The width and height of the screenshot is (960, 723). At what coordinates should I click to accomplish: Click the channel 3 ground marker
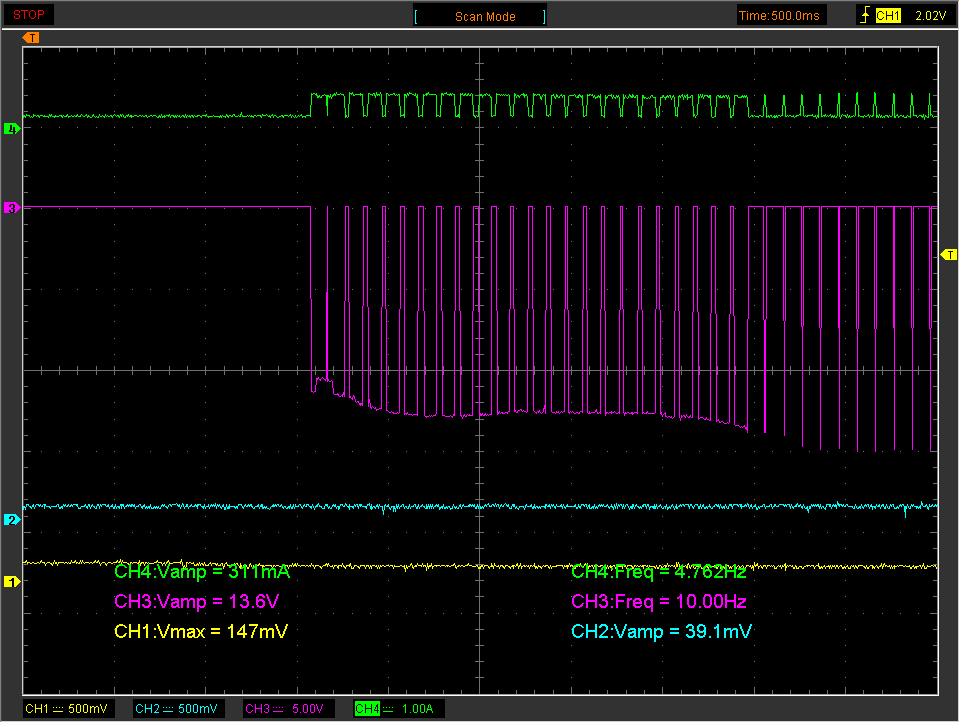click(12, 208)
